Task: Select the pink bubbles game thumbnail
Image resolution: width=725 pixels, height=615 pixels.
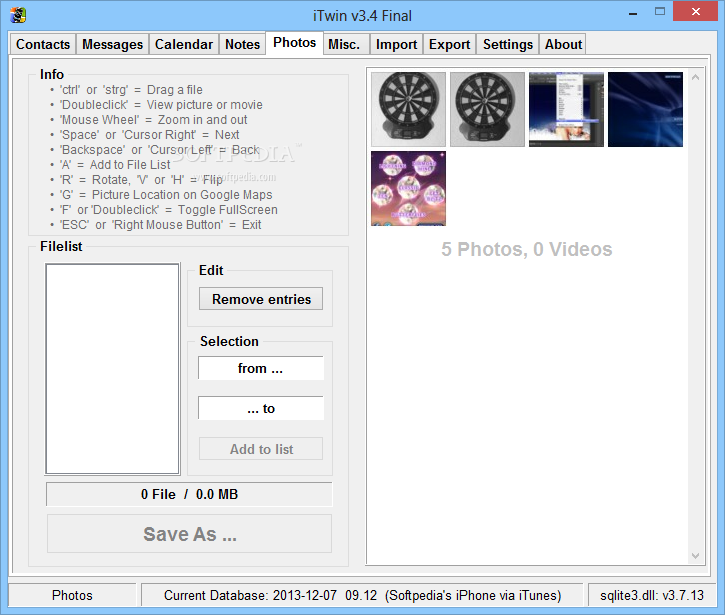Action: (x=408, y=188)
